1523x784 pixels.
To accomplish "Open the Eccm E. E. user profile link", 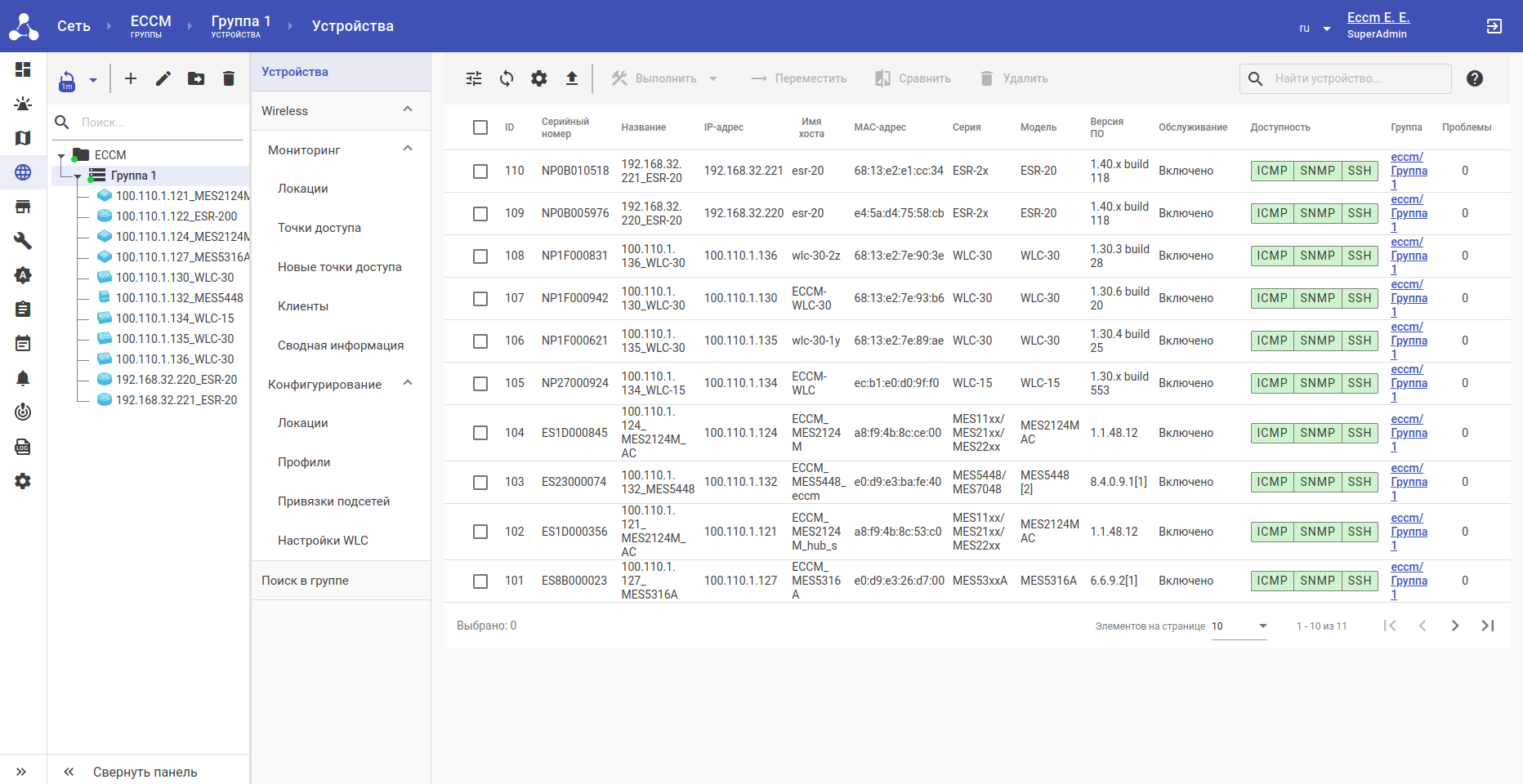I will click(x=1378, y=17).
